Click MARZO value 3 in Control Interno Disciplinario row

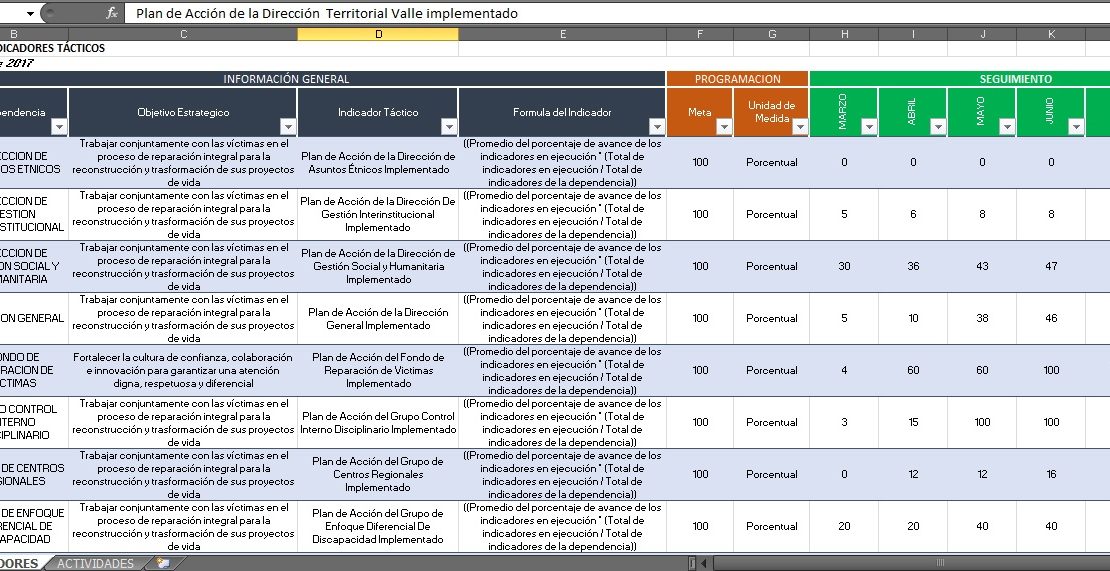pyautogui.click(x=844, y=422)
